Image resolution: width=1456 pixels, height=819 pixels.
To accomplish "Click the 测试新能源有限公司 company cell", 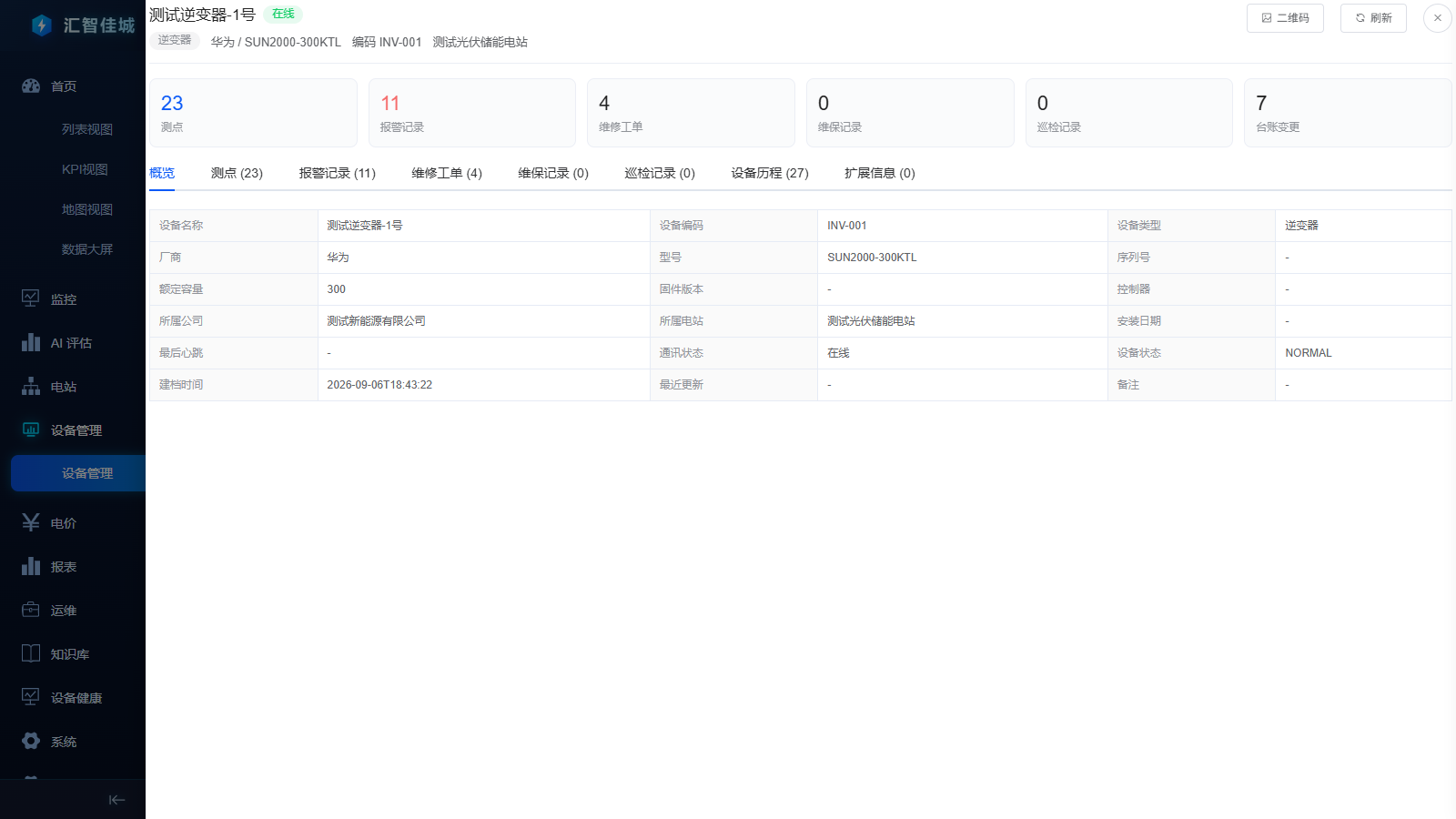I will [483, 321].
